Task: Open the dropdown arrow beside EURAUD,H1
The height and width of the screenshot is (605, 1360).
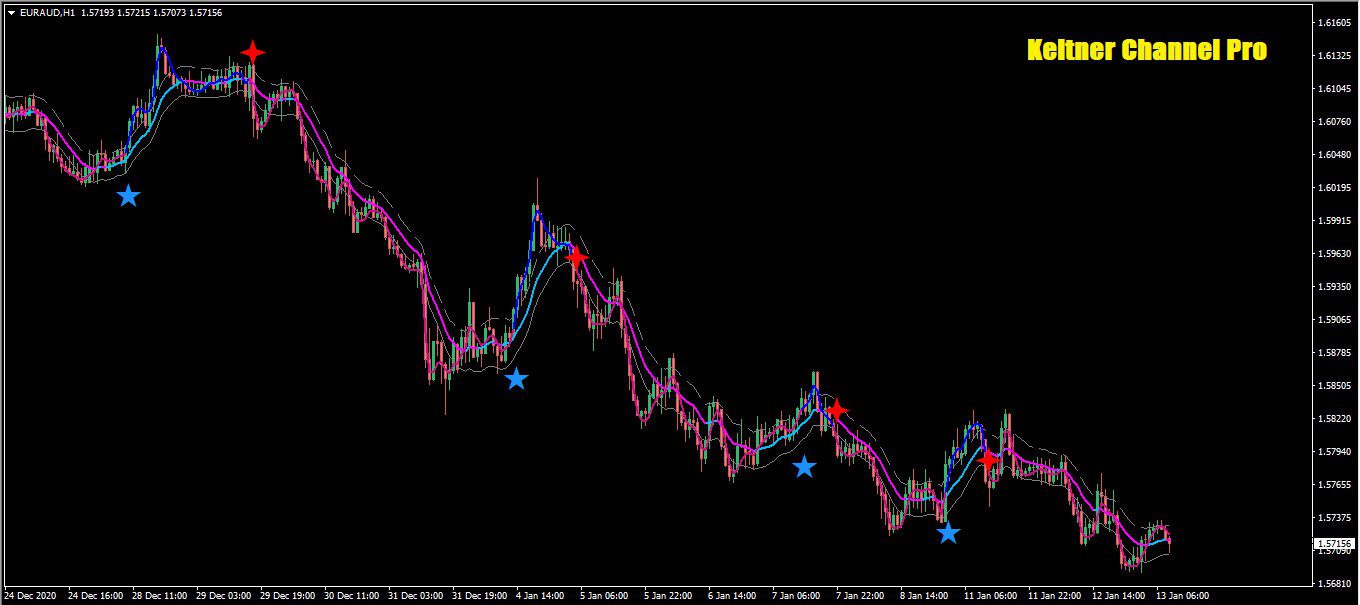Action: point(10,13)
